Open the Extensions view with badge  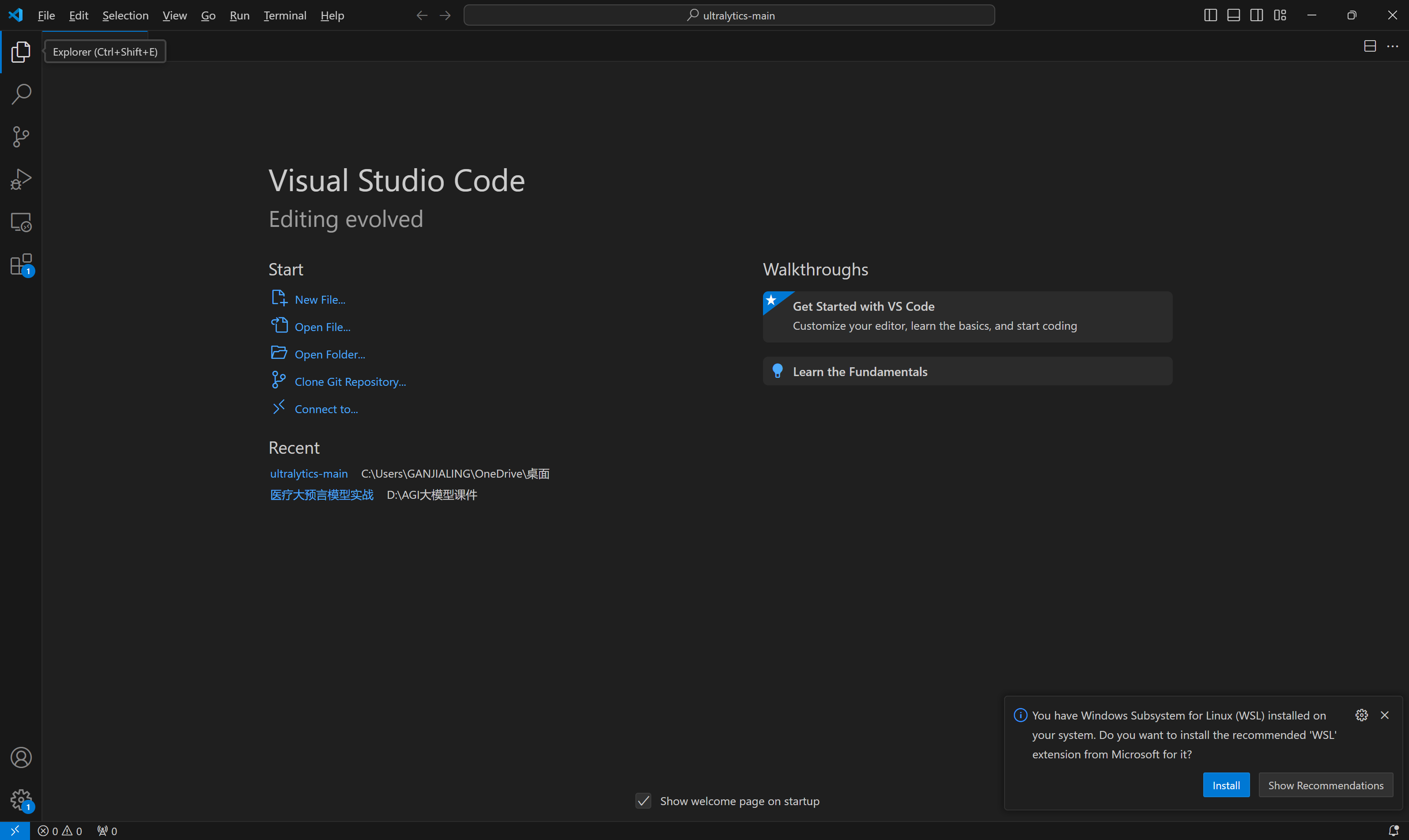coord(21,264)
